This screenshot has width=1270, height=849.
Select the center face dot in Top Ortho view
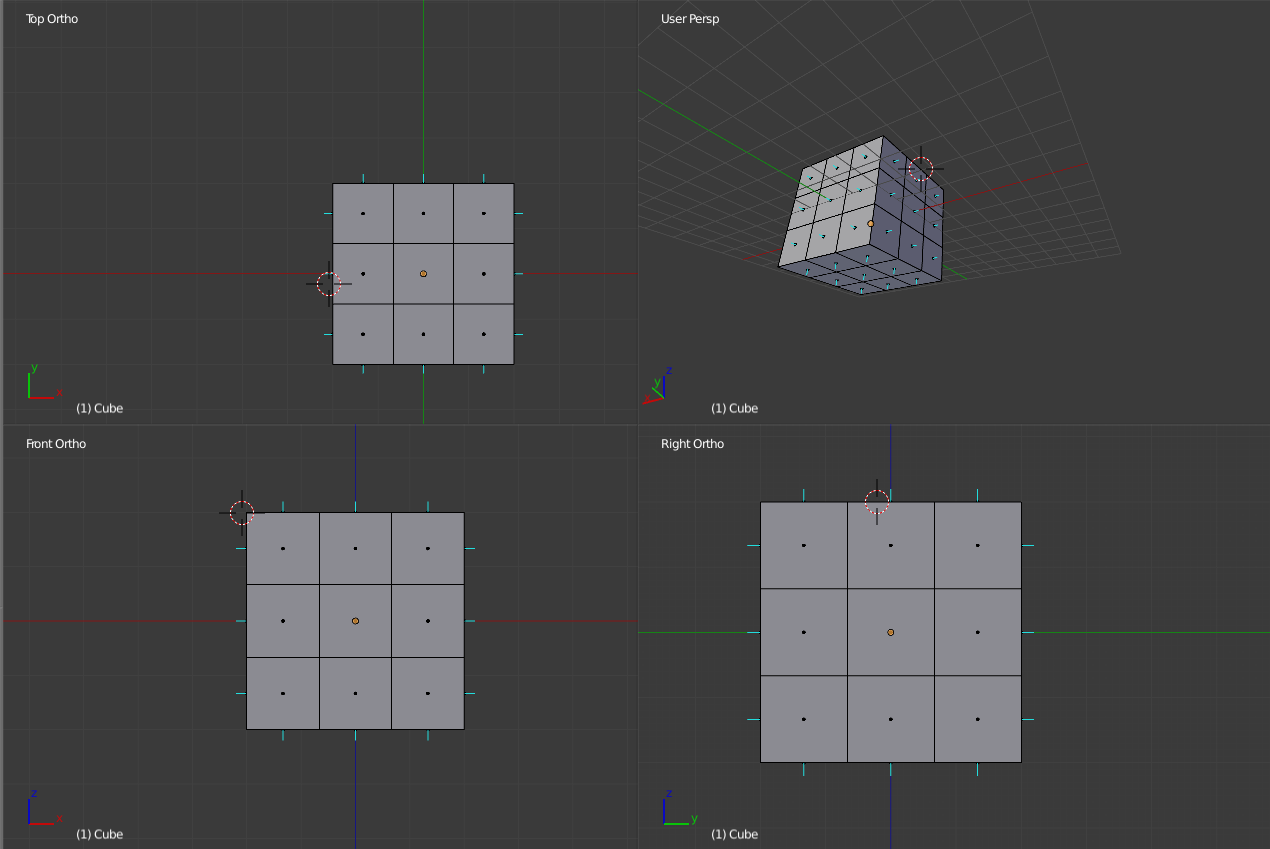coord(423,273)
